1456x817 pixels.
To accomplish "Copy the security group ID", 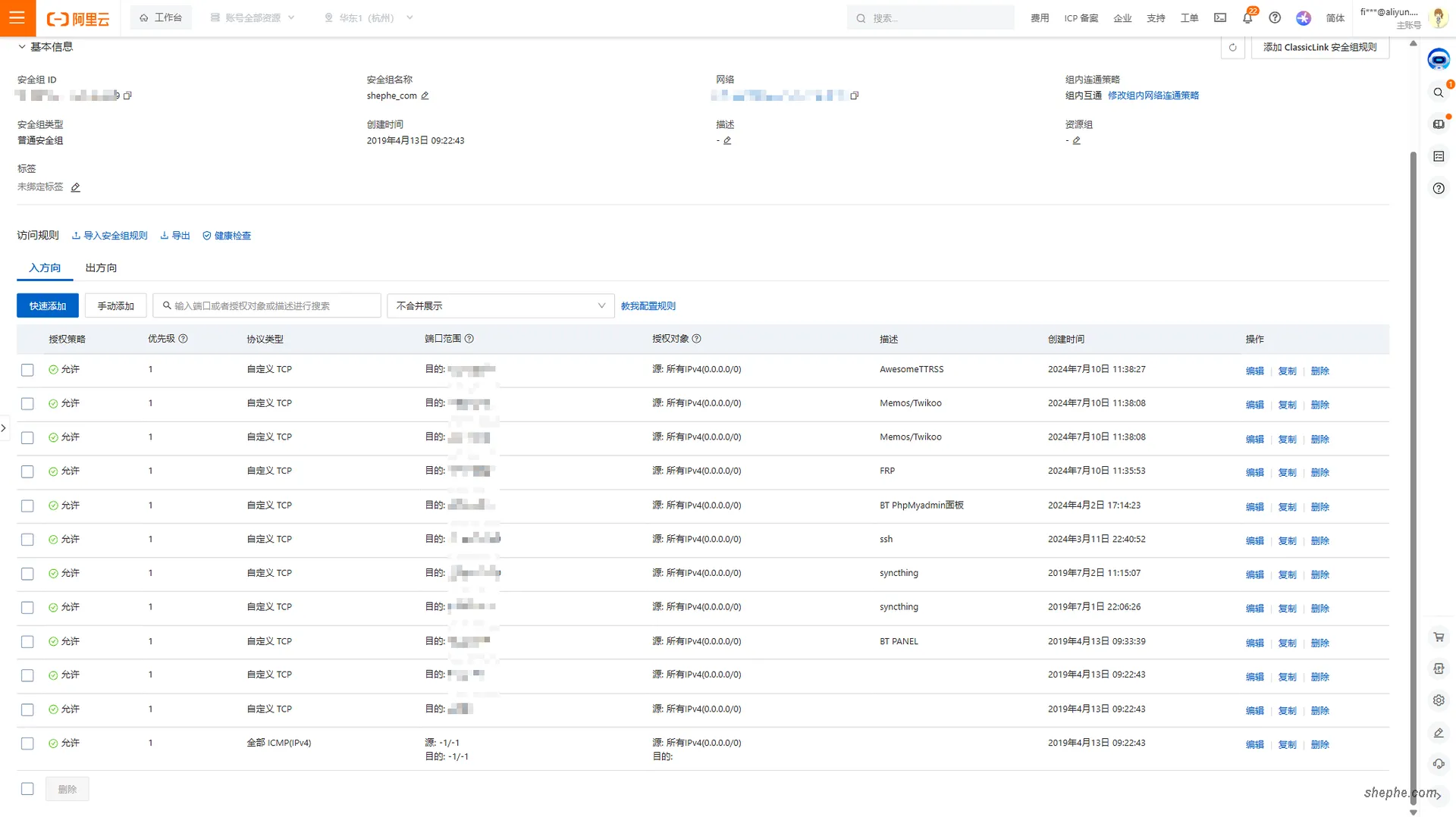I will 127,95.
